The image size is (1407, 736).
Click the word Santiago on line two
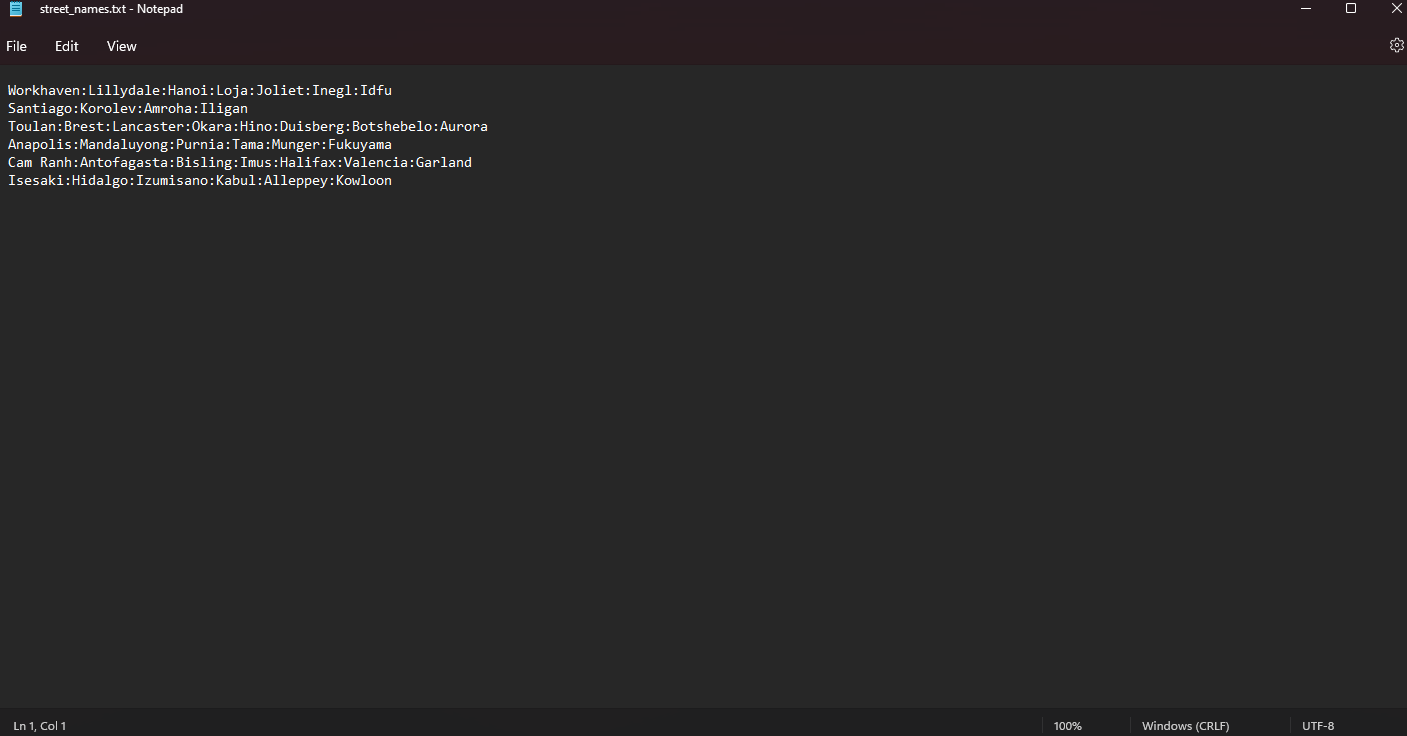click(40, 108)
